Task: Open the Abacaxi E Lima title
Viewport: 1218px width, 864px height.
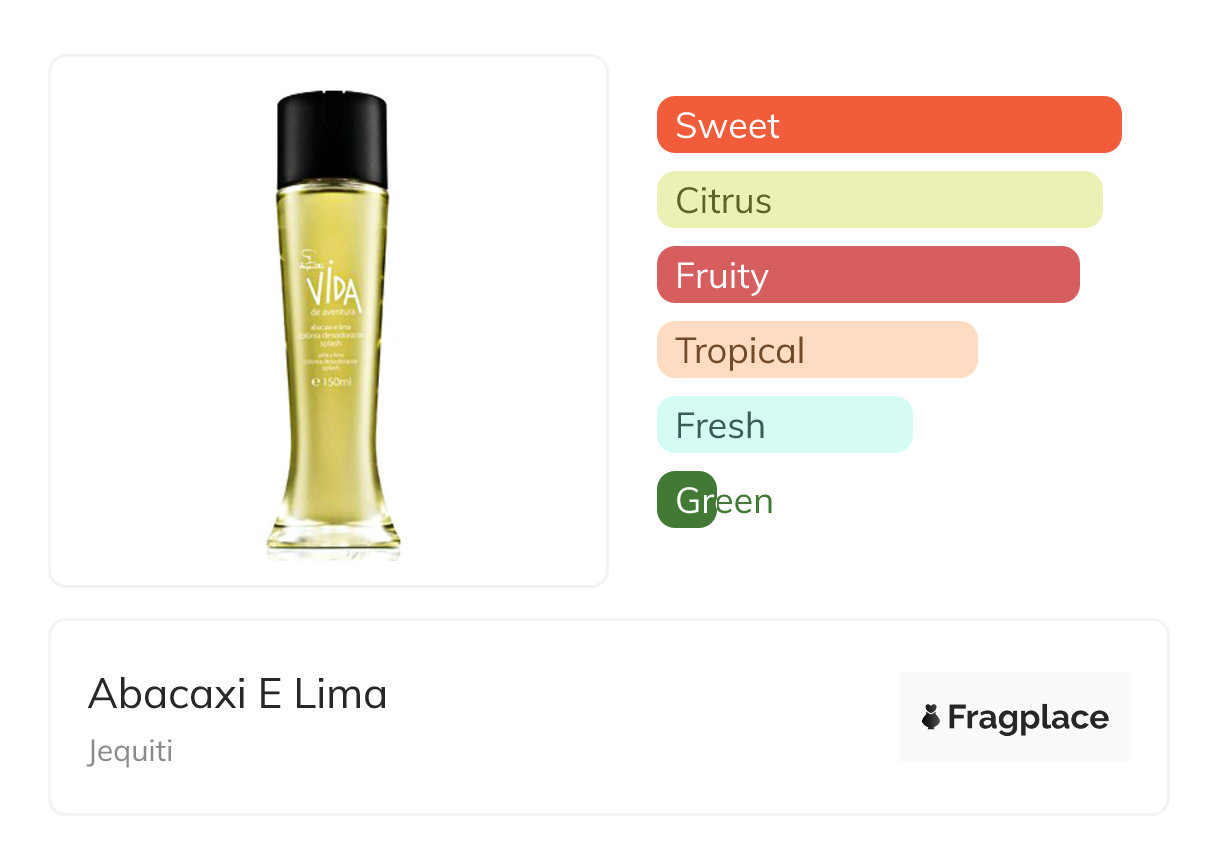Action: tap(237, 693)
